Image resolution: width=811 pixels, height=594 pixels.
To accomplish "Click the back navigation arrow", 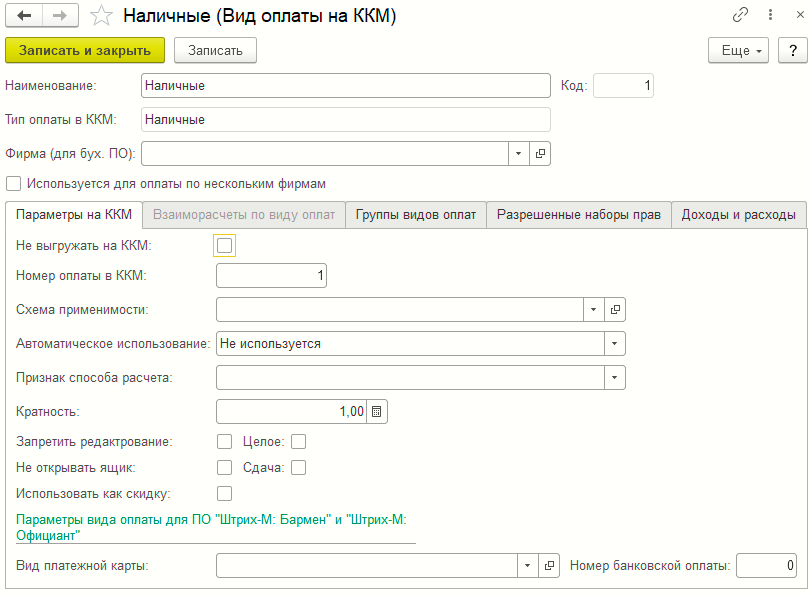I will (24, 16).
